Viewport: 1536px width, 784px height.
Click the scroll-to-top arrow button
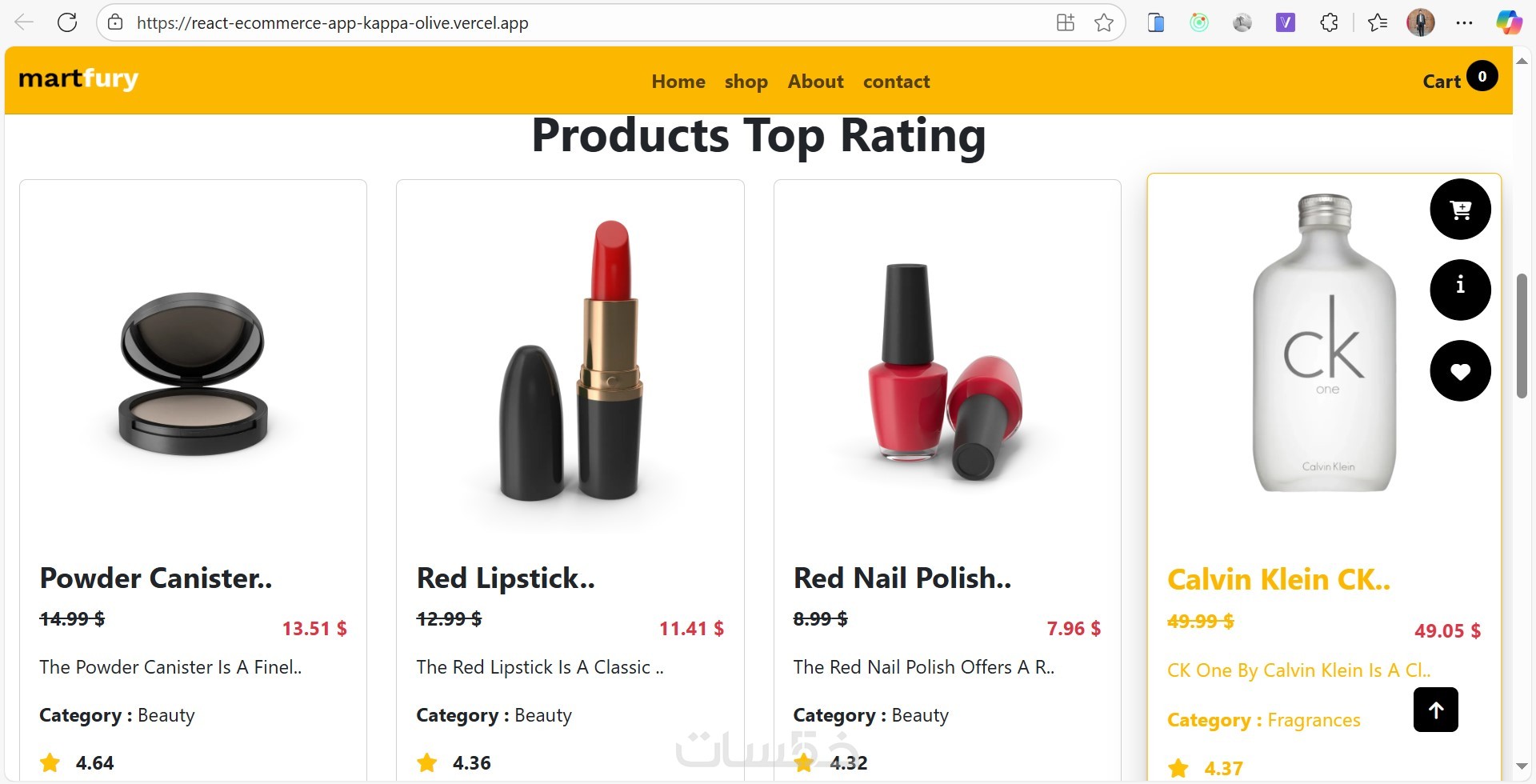(1435, 710)
